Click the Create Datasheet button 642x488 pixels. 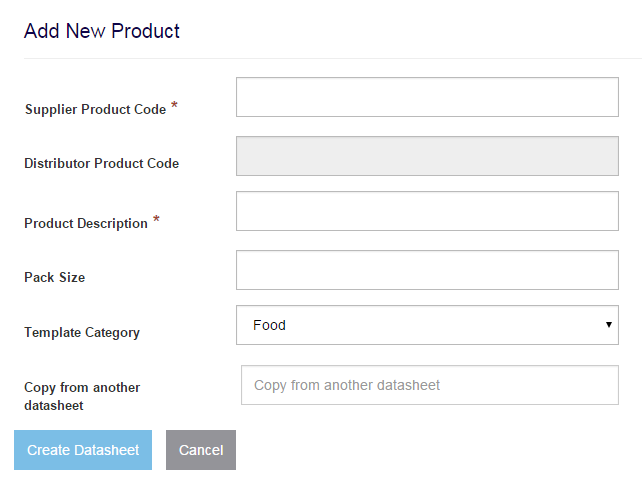83,450
